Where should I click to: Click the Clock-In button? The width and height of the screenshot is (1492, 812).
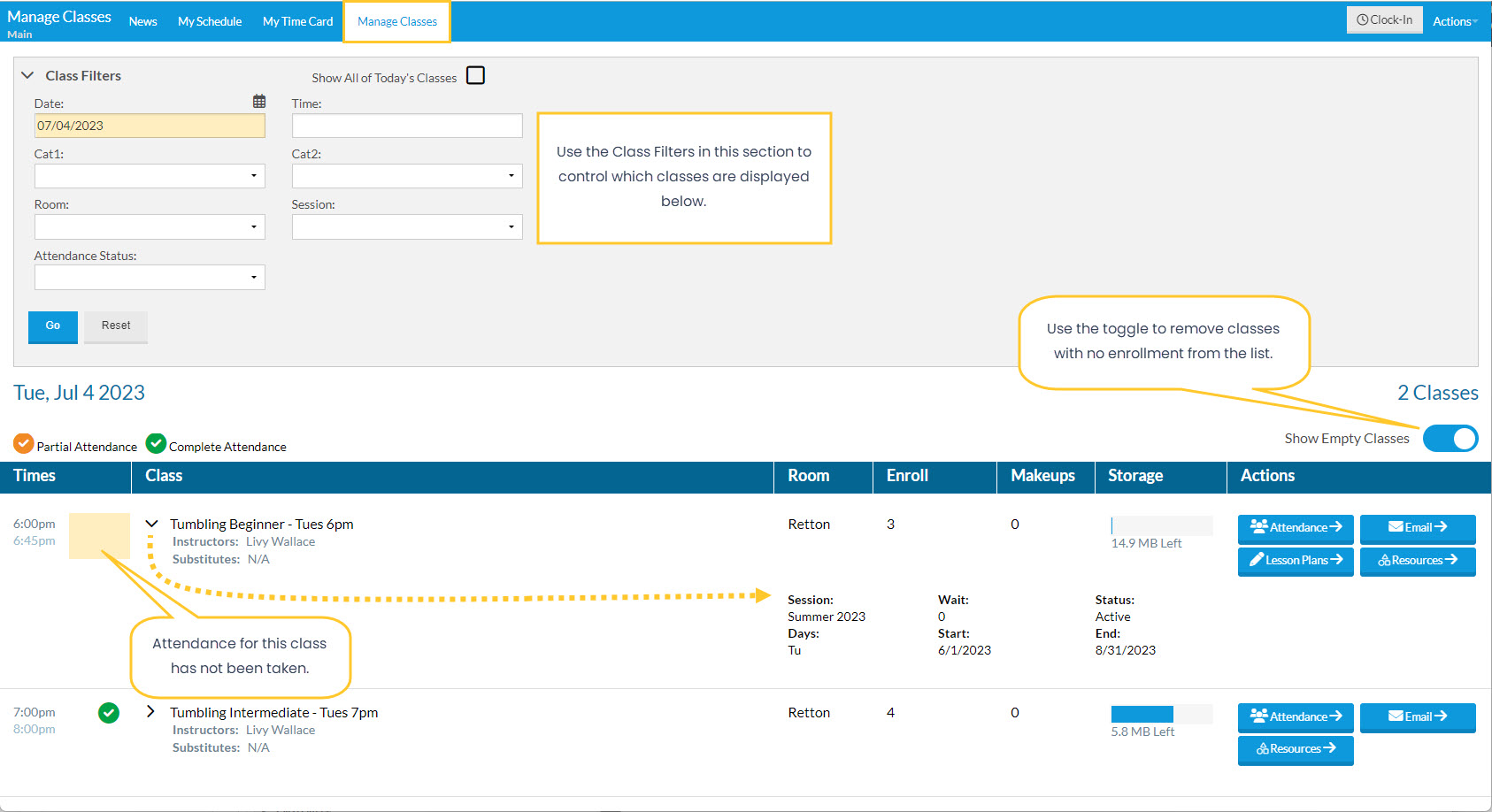(1385, 19)
